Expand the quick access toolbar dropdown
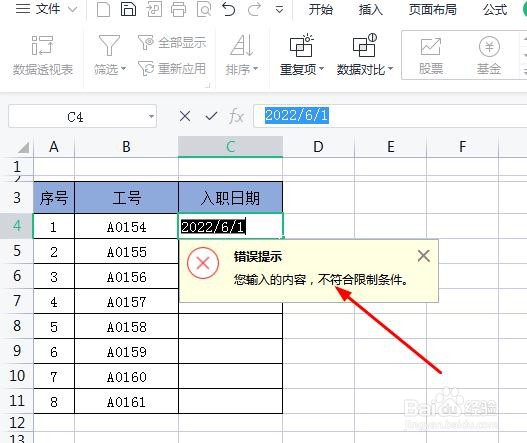 (x=279, y=10)
